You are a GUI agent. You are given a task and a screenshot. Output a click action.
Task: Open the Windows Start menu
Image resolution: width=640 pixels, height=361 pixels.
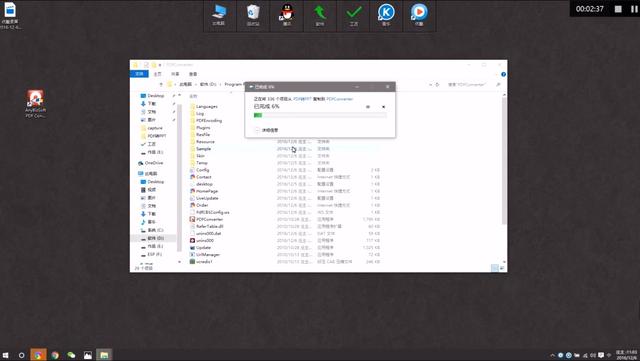click(6, 355)
